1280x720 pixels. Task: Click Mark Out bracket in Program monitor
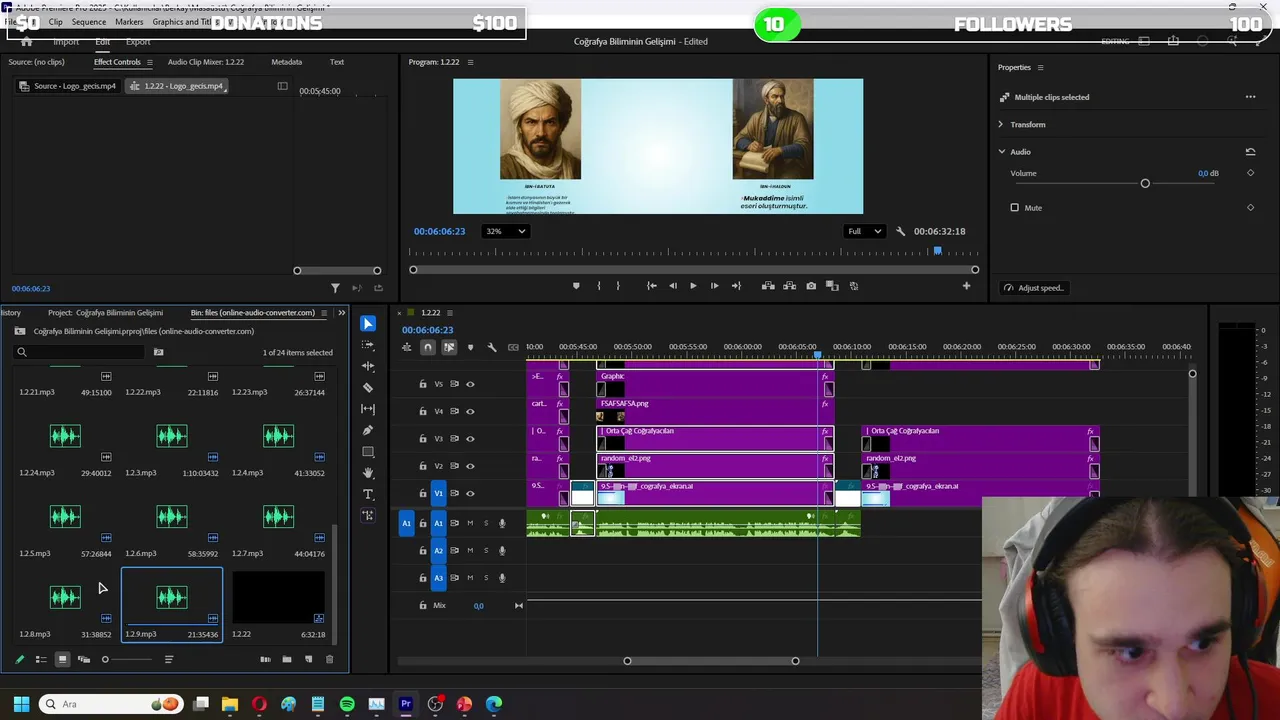click(618, 286)
